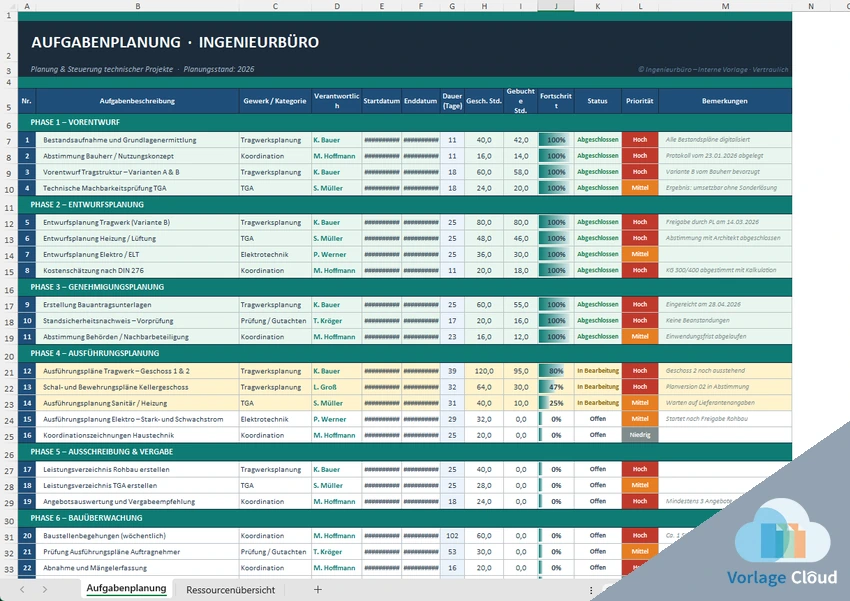Select column M header

(725, 6)
